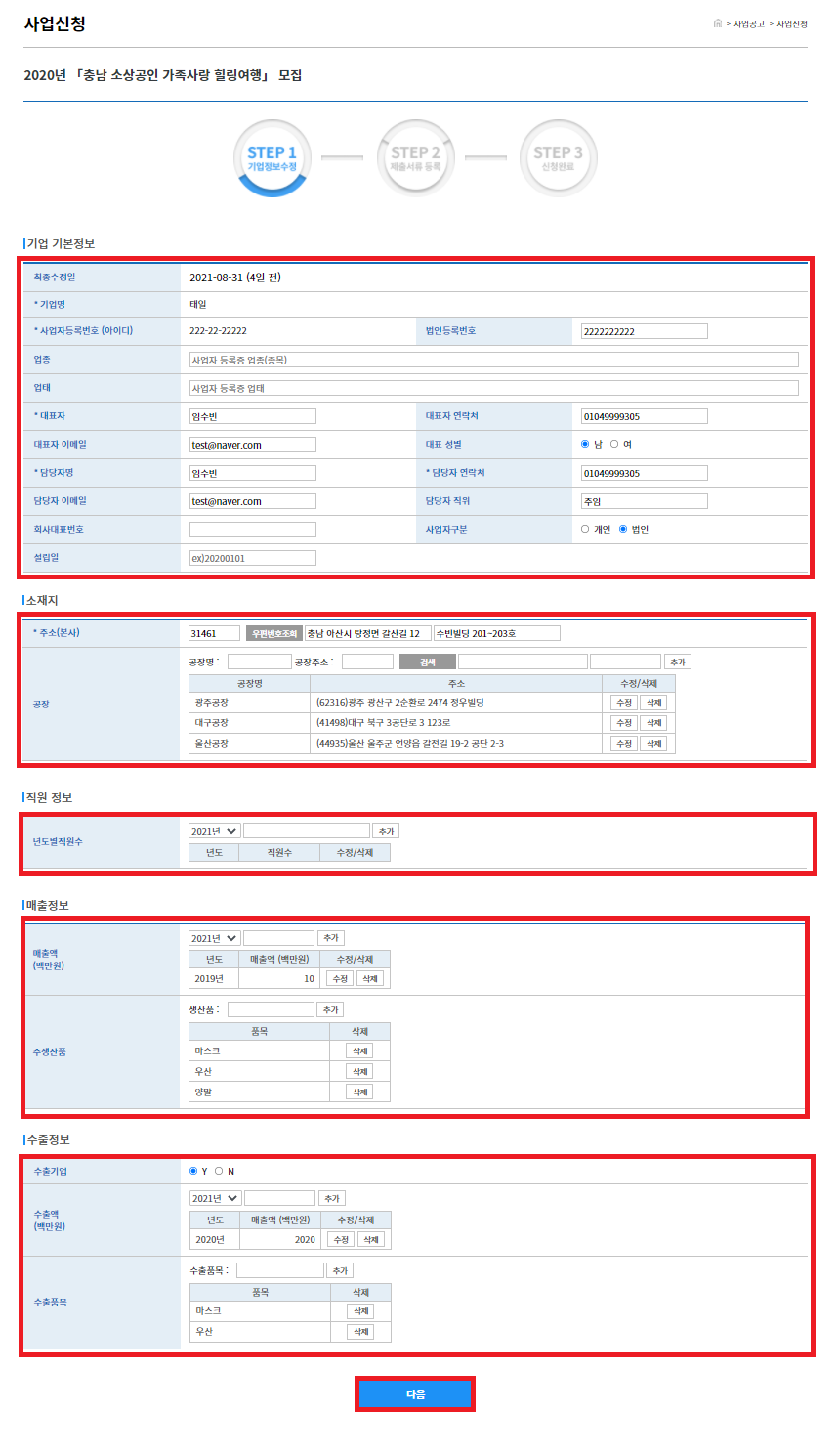Image resolution: width=838 pixels, height=1456 pixels.
Task: Click 수정 for 울산공장
Action: [x=624, y=744]
